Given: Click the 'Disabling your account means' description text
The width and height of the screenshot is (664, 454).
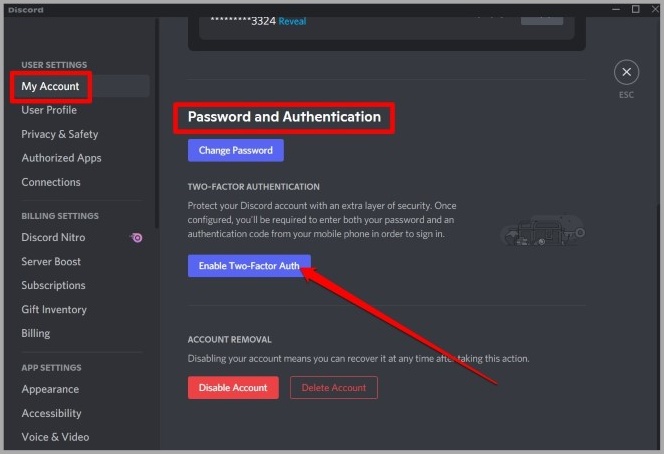Looking at the screenshot, I should point(358,359).
